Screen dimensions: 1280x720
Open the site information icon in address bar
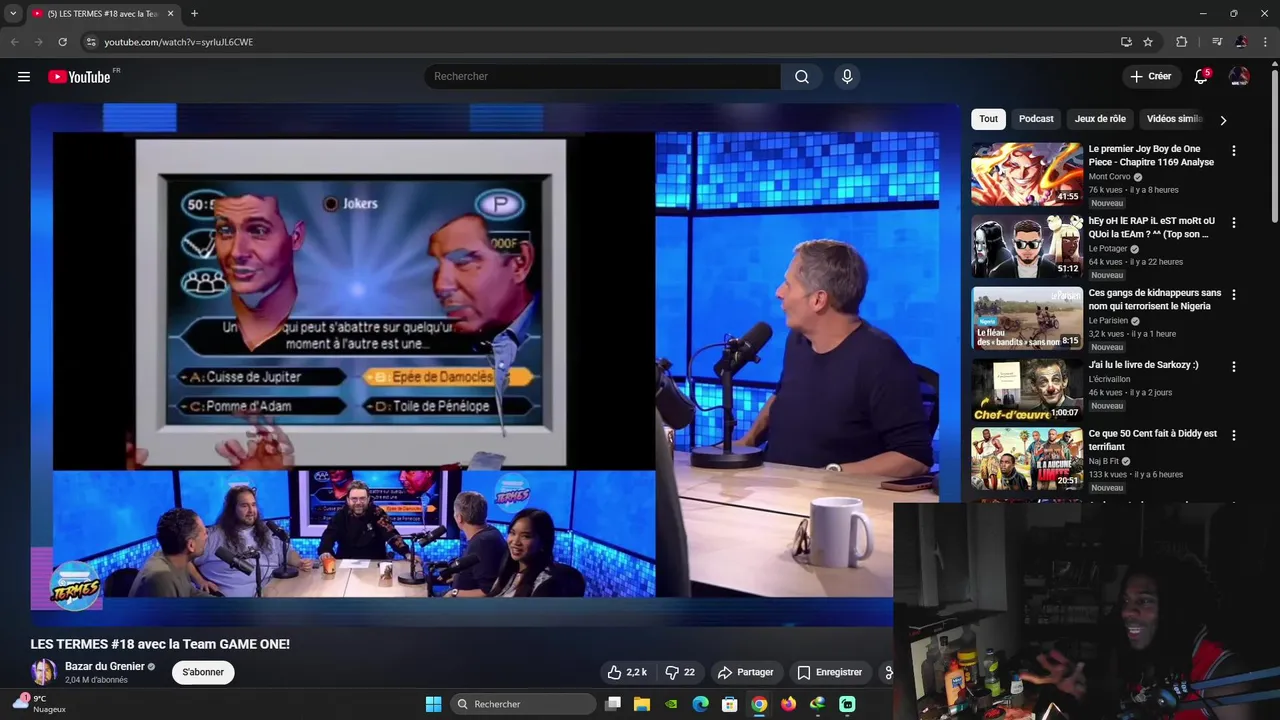[90, 42]
